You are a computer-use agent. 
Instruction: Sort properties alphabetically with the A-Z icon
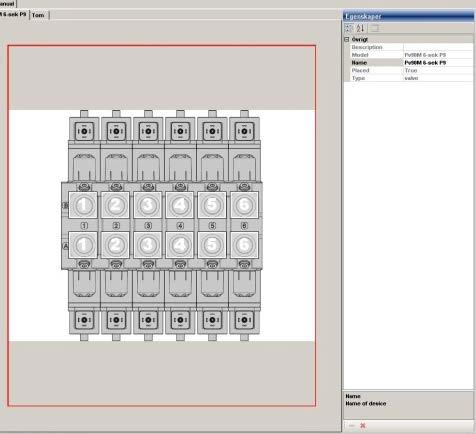click(361, 28)
